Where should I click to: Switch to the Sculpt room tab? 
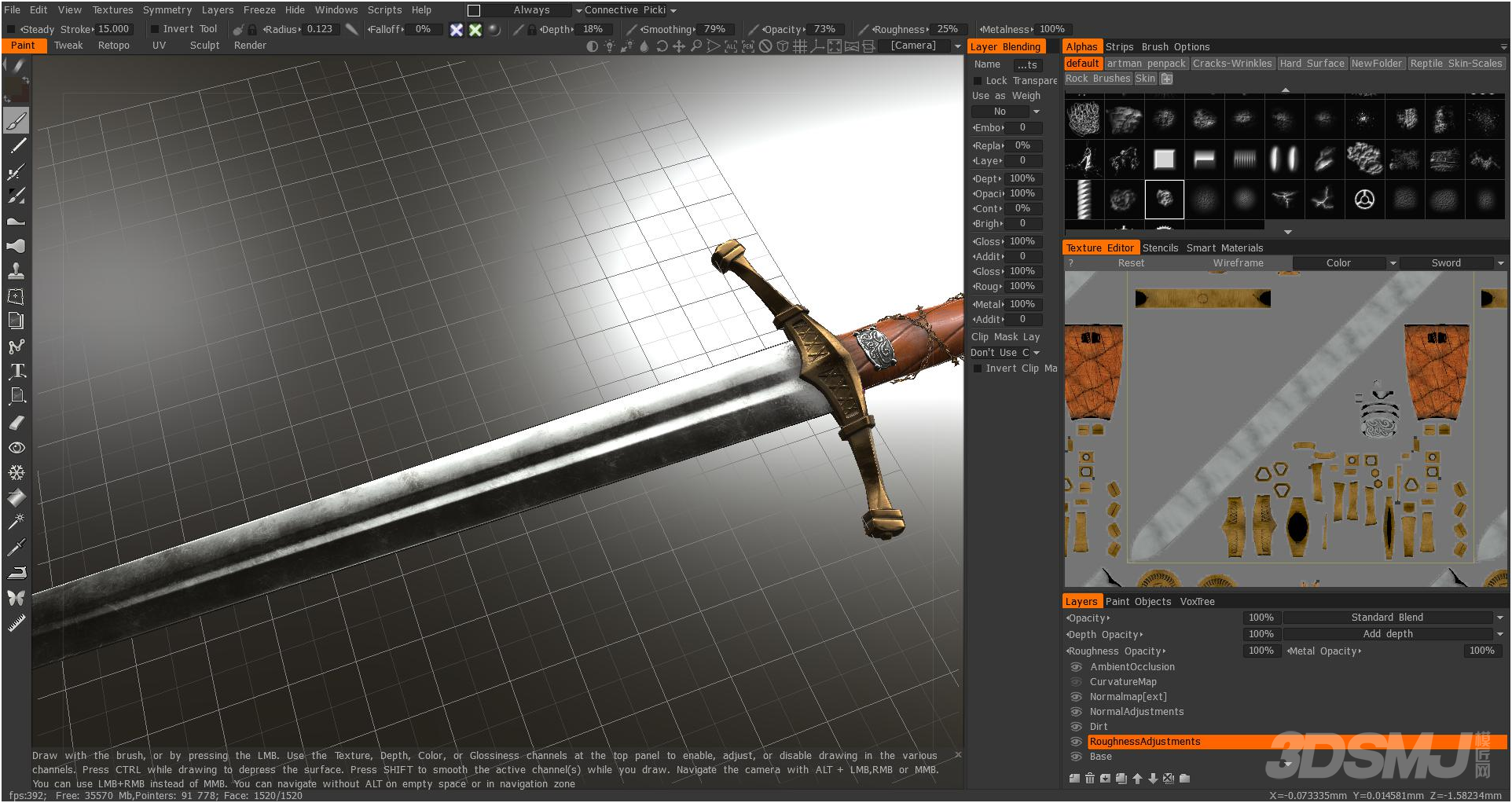click(x=204, y=46)
